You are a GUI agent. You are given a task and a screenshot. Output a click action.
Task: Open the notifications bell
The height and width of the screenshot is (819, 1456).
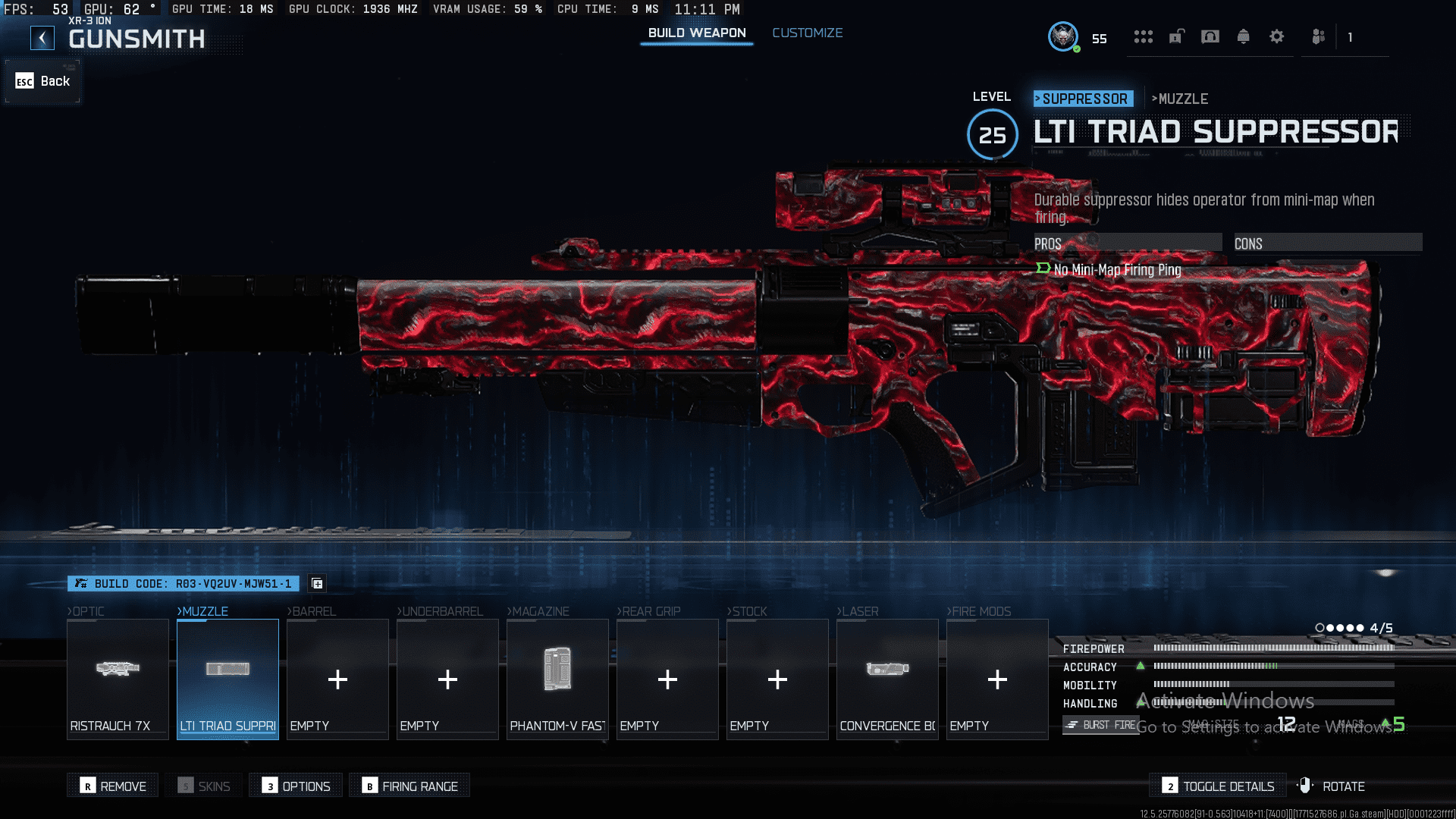click(1243, 36)
